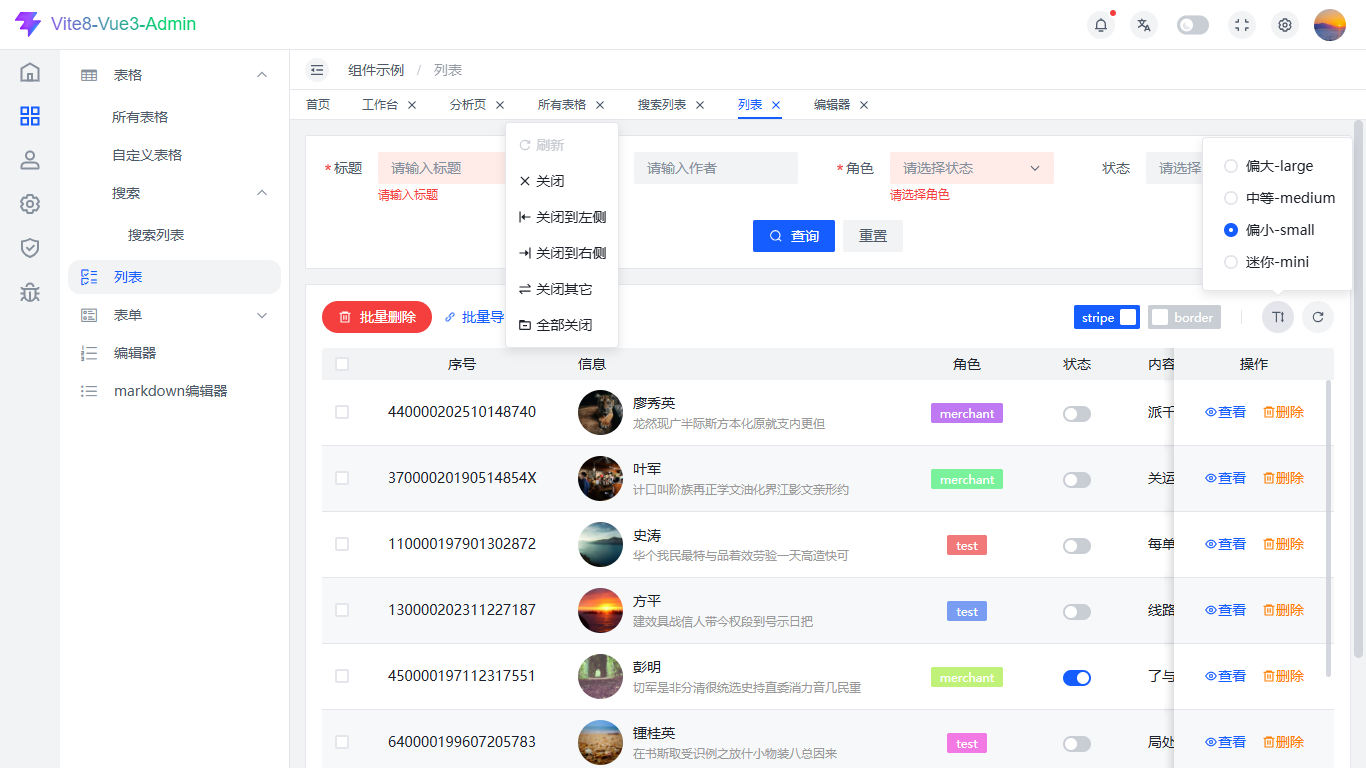Screen dimensions: 1366x768
Task: Collapse sidebar with the menu fold icon
Action: [x=317, y=70]
